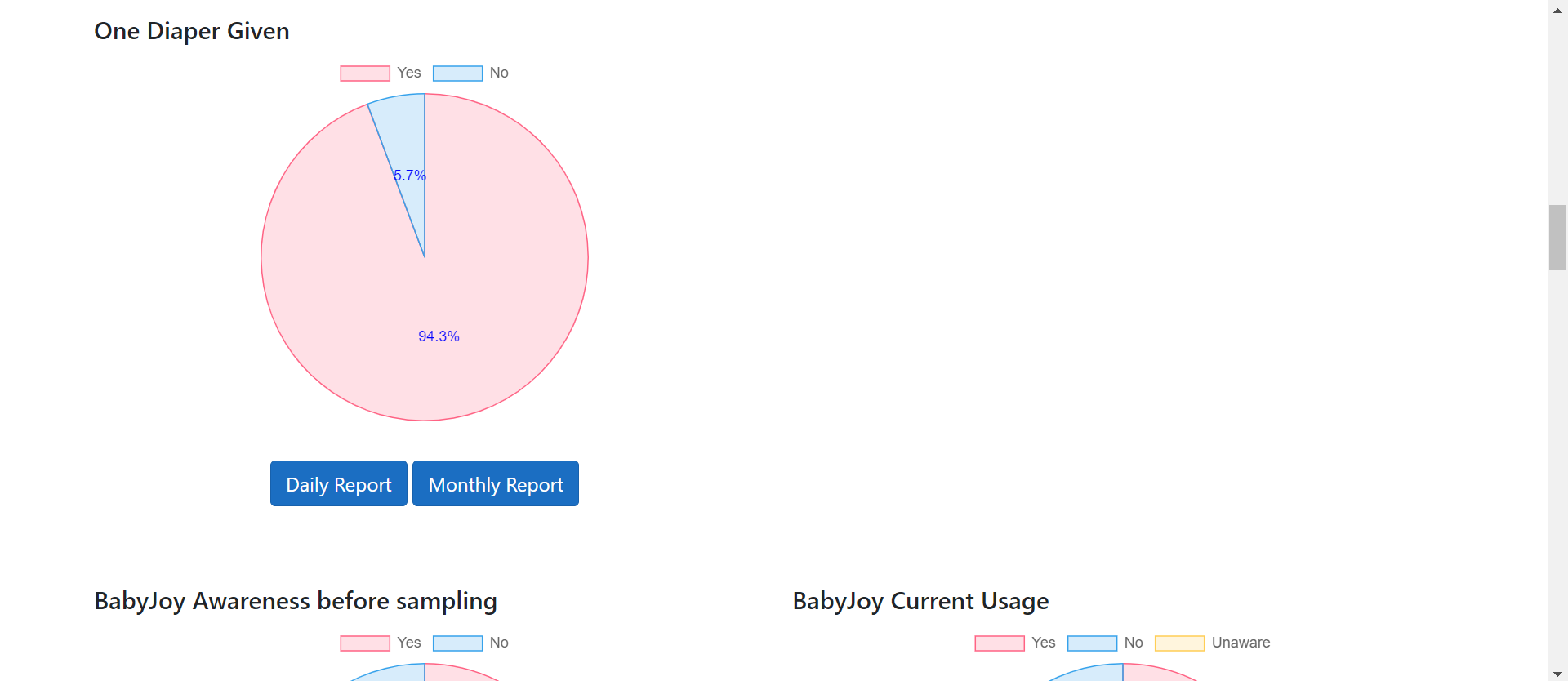Click the One Diaper Given heading
1568x681 pixels.
[x=192, y=31]
